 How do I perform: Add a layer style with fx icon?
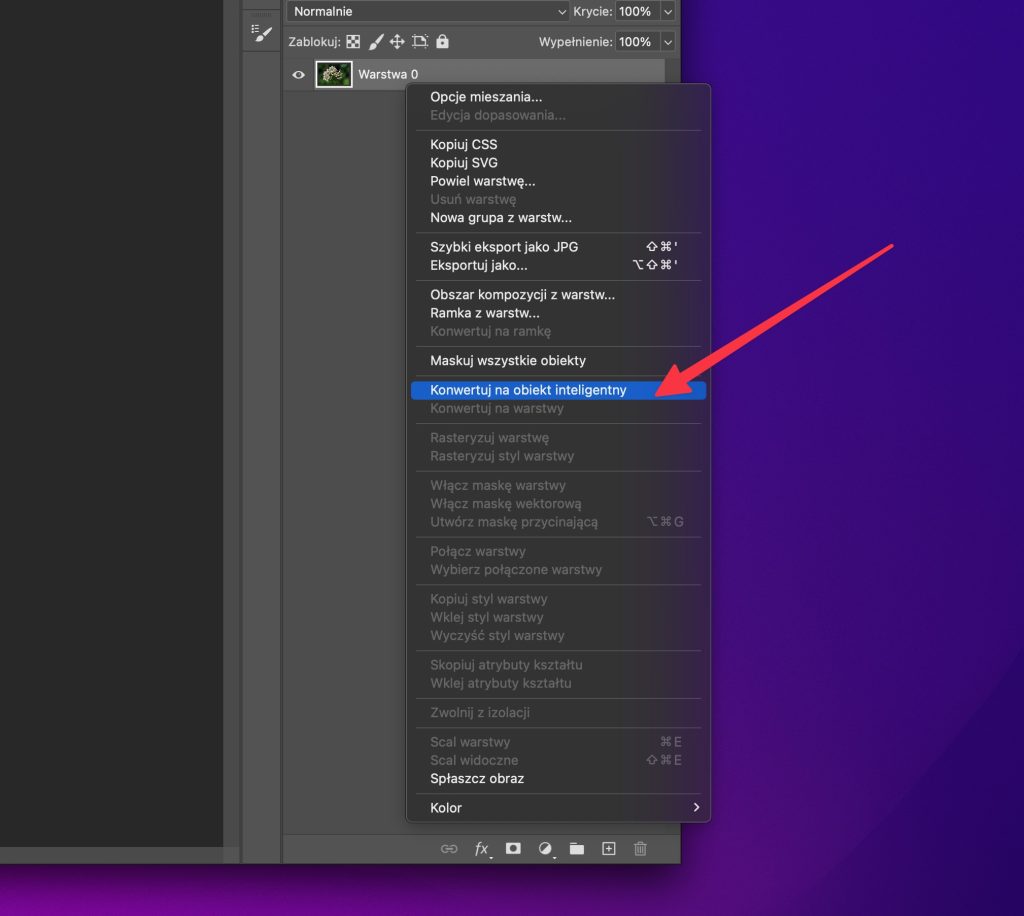pyautogui.click(x=482, y=848)
